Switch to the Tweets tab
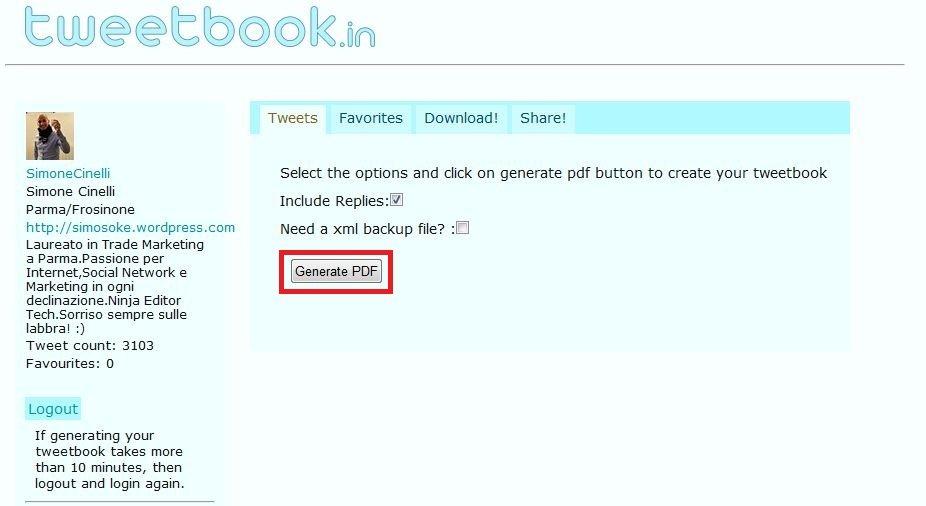 point(293,118)
